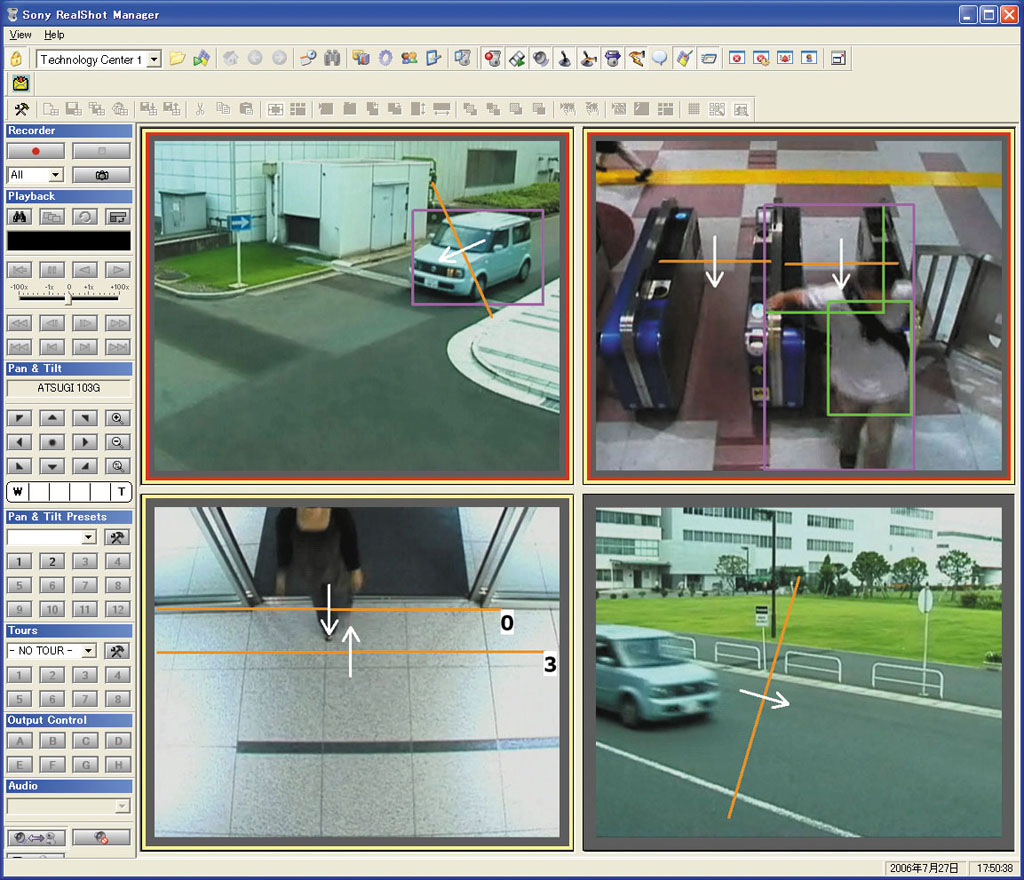Click the pause button in Playback

pyautogui.click(x=52, y=270)
